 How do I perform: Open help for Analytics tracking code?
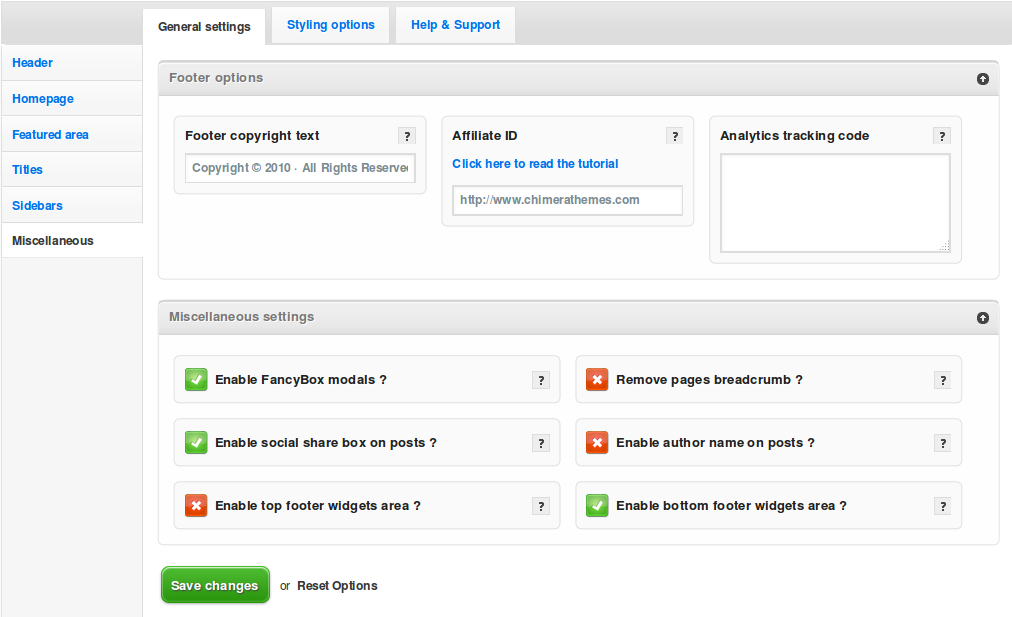[x=942, y=136]
